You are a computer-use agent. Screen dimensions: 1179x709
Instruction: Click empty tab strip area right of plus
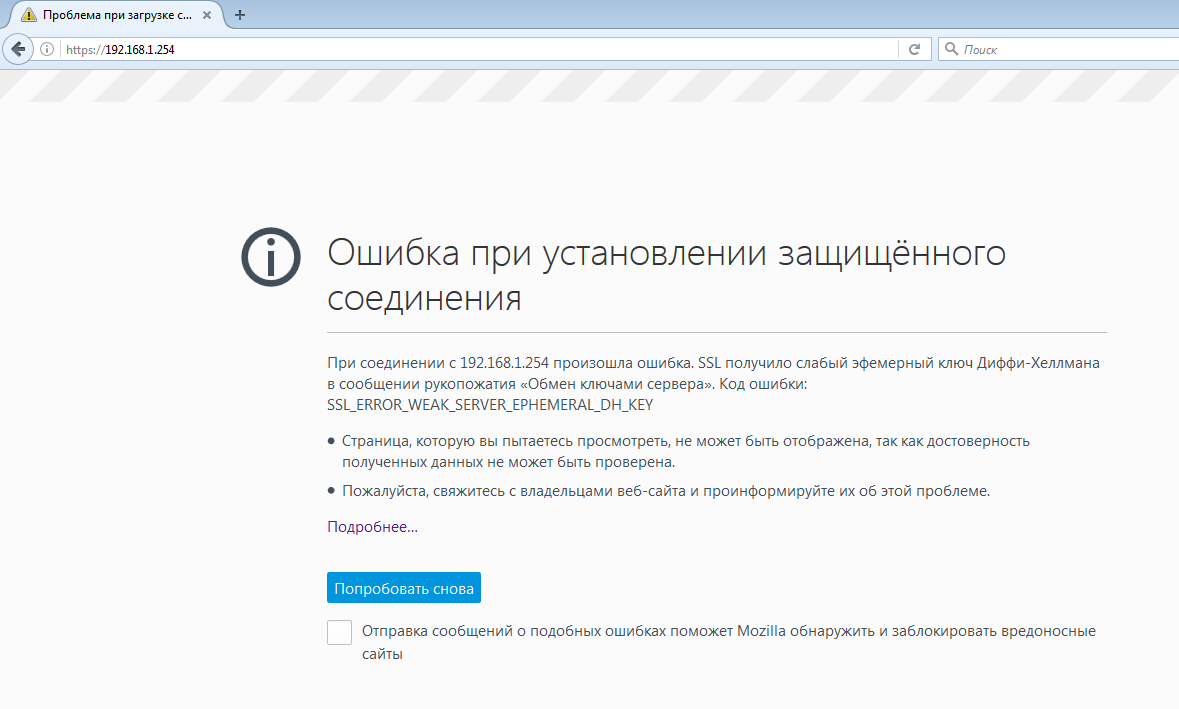coord(700,15)
